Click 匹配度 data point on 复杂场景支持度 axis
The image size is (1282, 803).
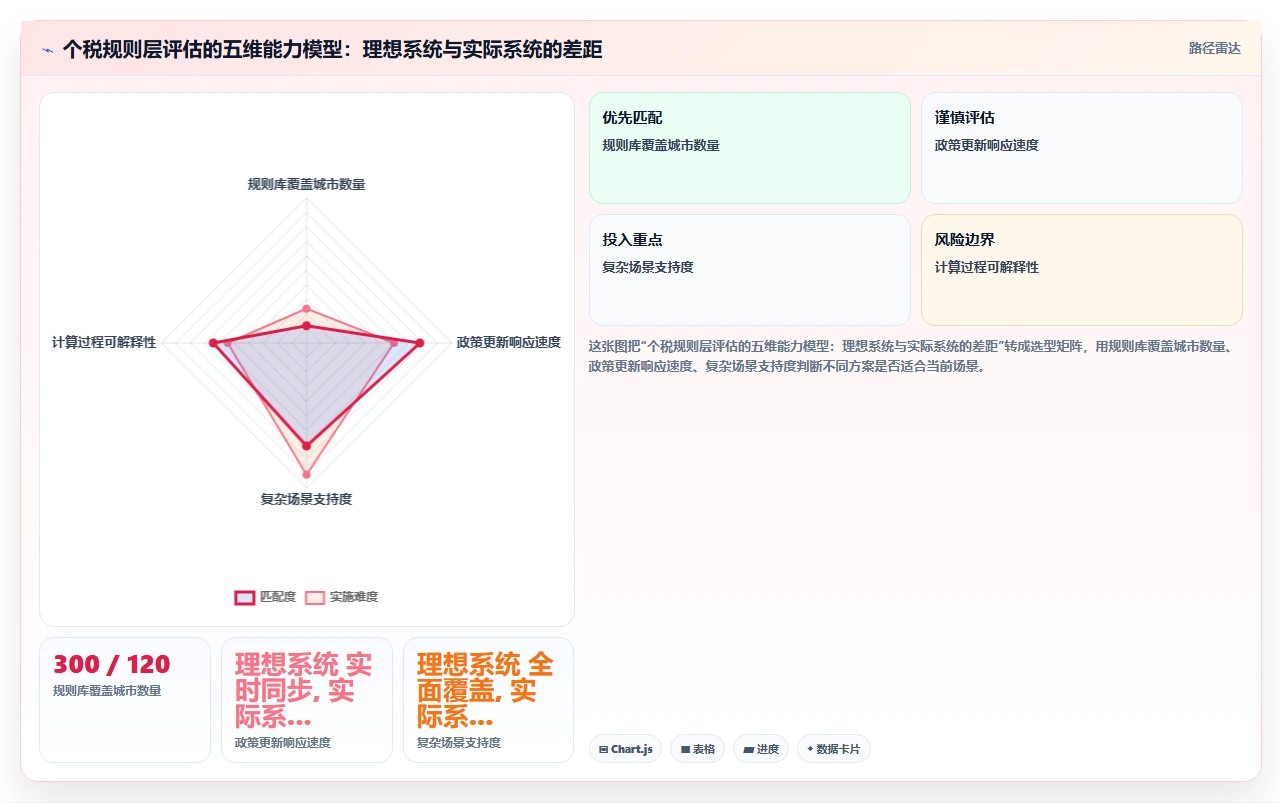point(307,445)
